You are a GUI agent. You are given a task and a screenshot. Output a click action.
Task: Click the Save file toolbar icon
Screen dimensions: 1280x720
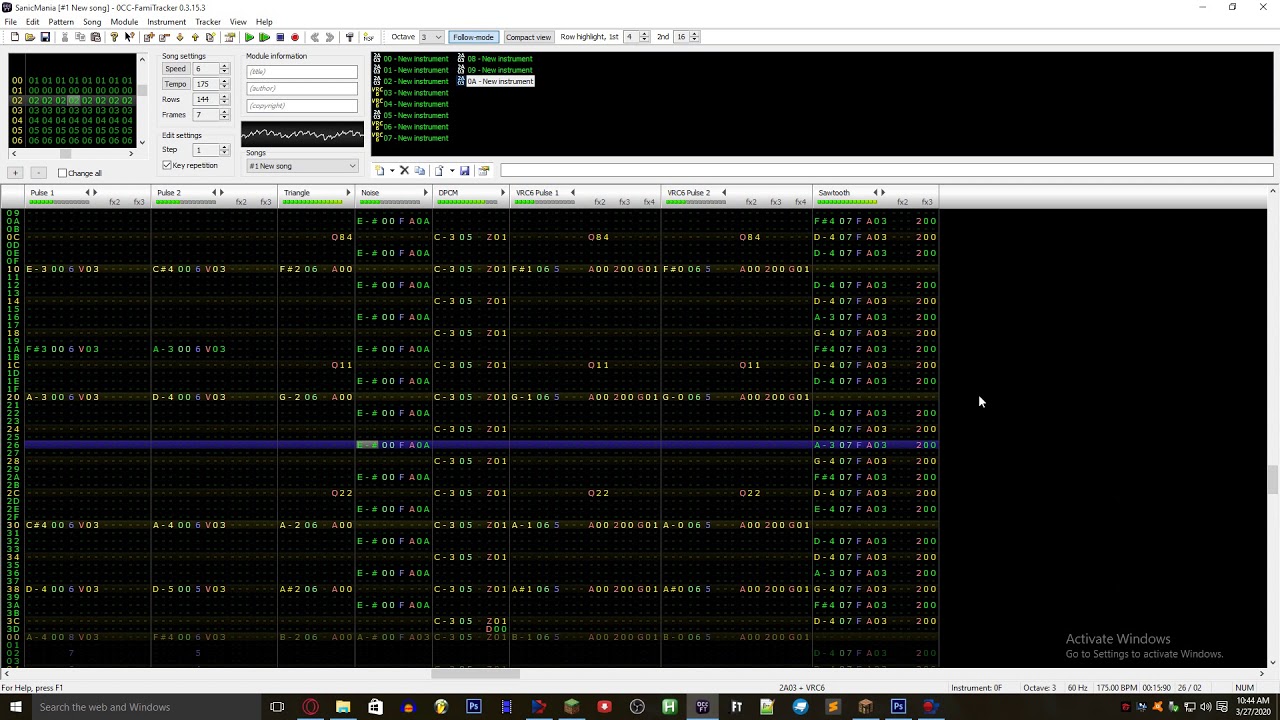45,37
